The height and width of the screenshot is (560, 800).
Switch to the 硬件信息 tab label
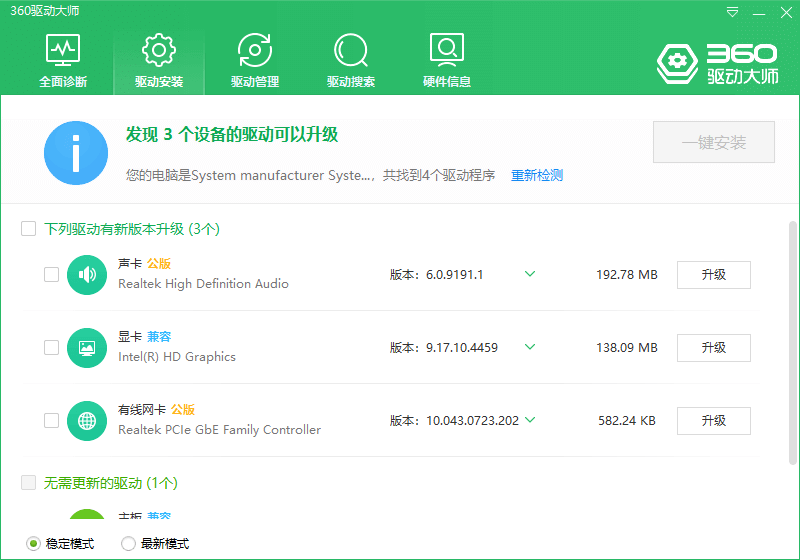pyautogui.click(x=446, y=82)
